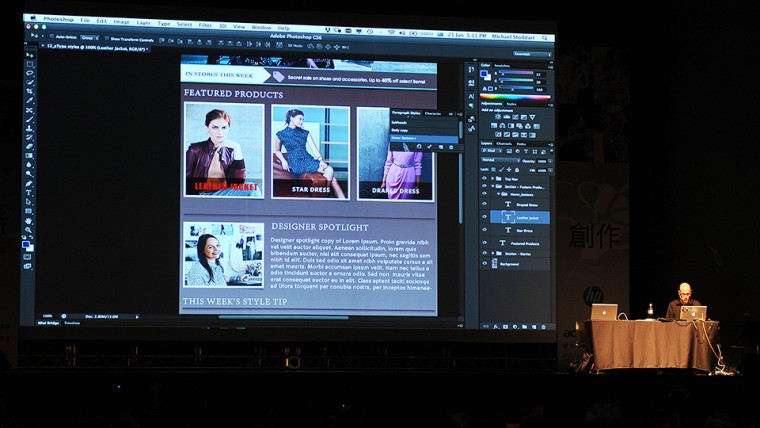This screenshot has height=428, width=760.
Task: Select the Move tool in the toolbox
Action: [x=30, y=55]
